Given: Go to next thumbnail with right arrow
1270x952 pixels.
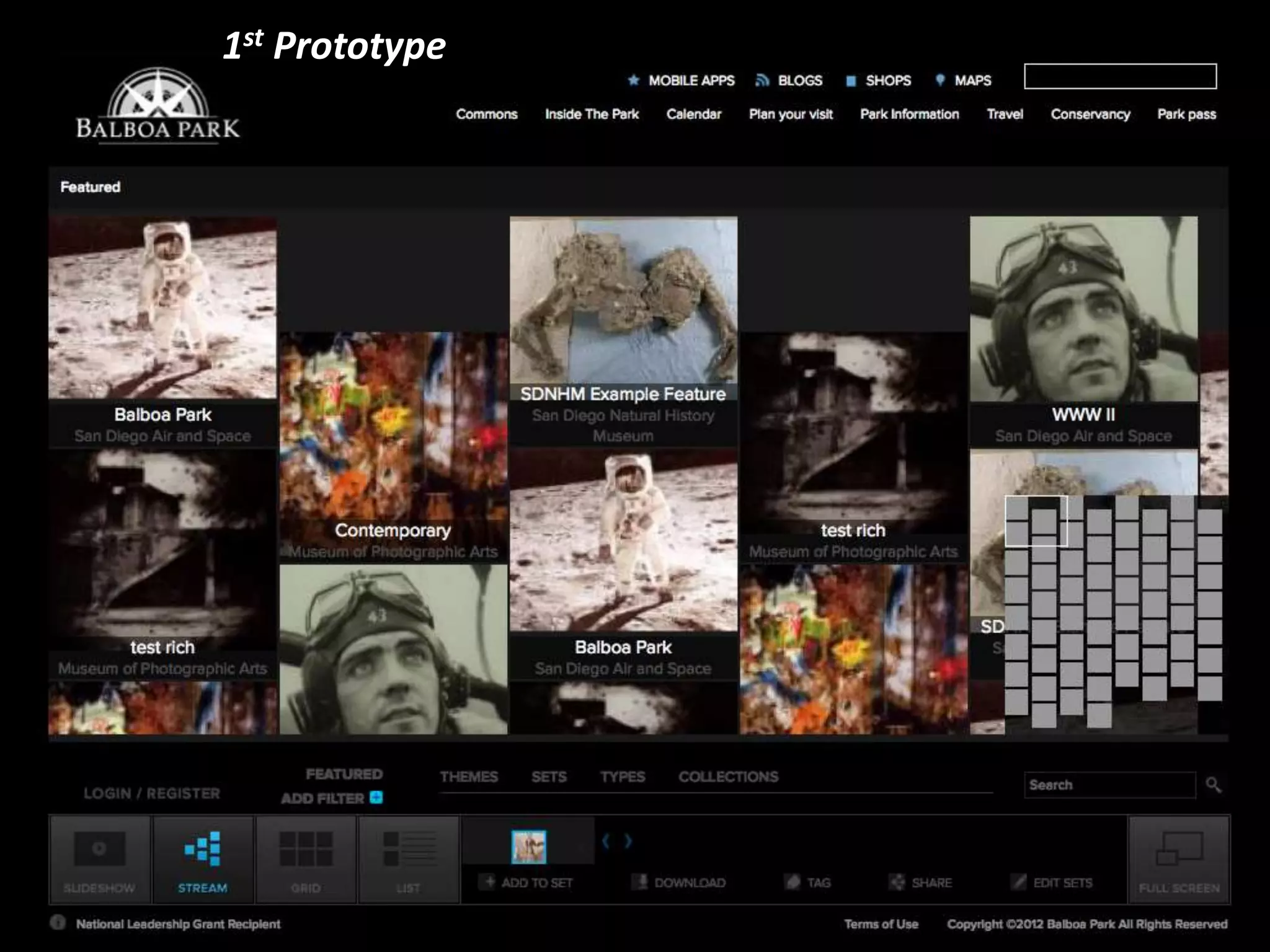Looking at the screenshot, I should [x=628, y=841].
